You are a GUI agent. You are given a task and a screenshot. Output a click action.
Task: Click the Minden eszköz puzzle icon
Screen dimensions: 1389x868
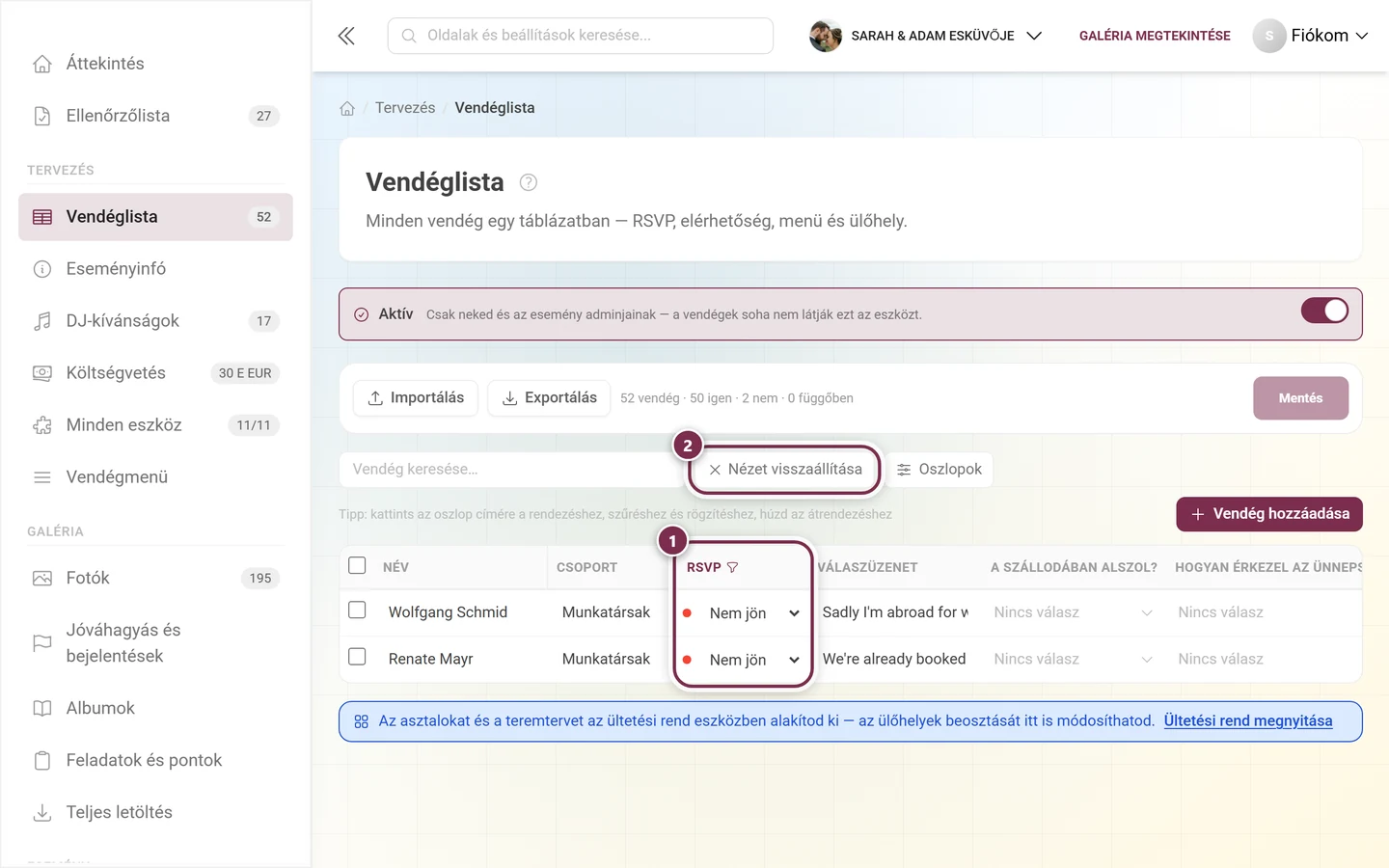(x=42, y=425)
